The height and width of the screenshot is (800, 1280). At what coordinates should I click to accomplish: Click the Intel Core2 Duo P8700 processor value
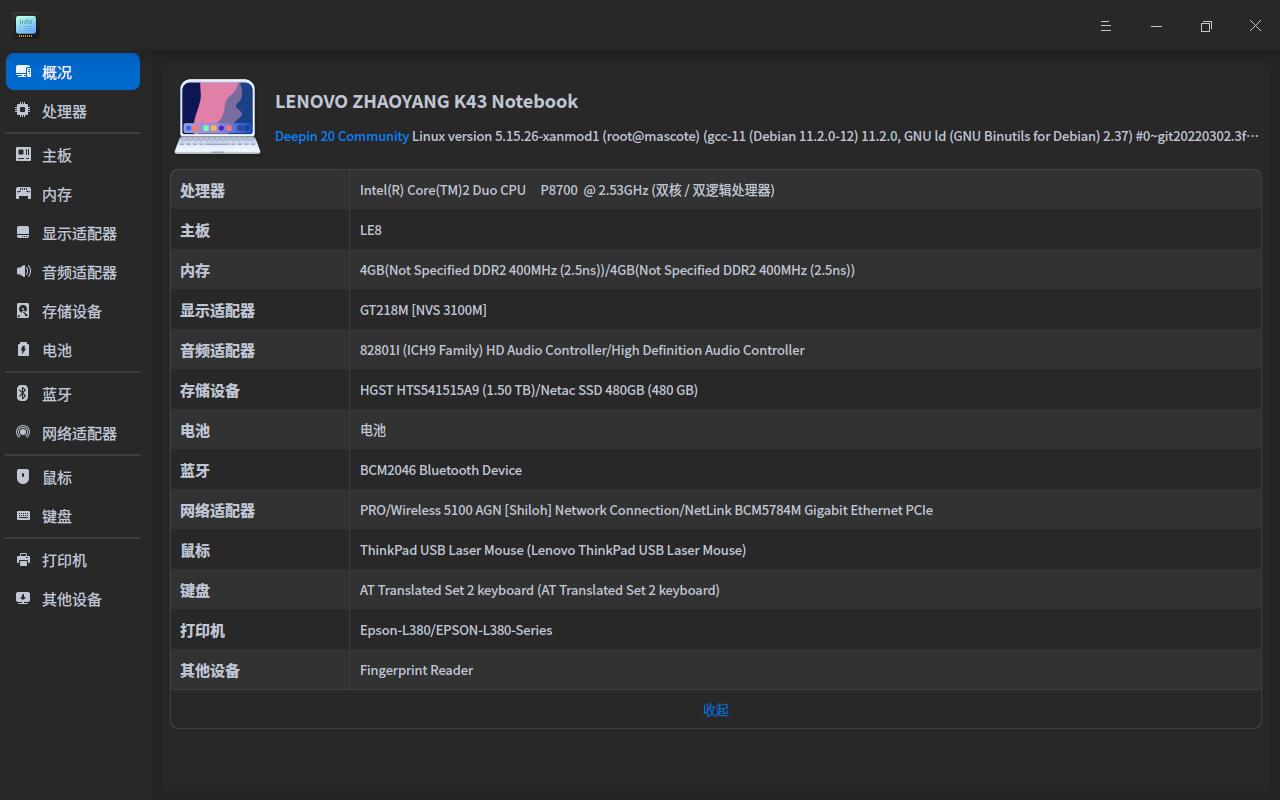pos(567,190)
